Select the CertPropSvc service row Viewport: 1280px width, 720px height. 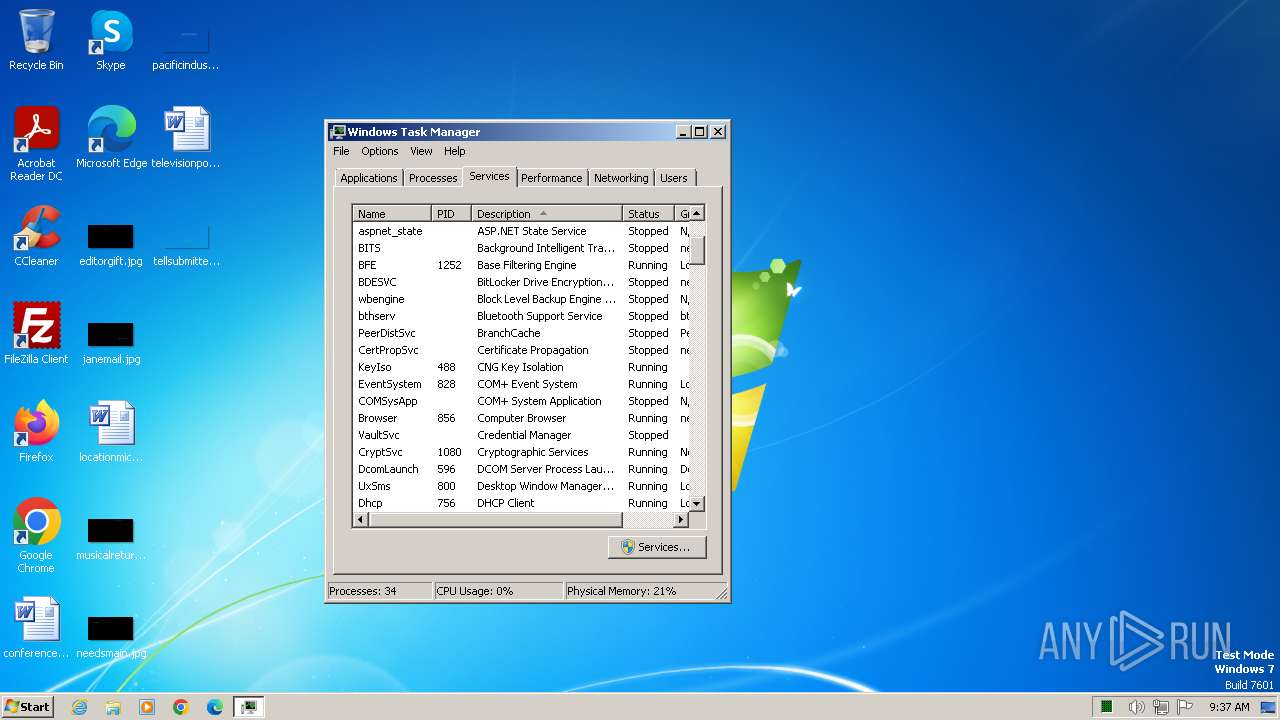point(521,350)
